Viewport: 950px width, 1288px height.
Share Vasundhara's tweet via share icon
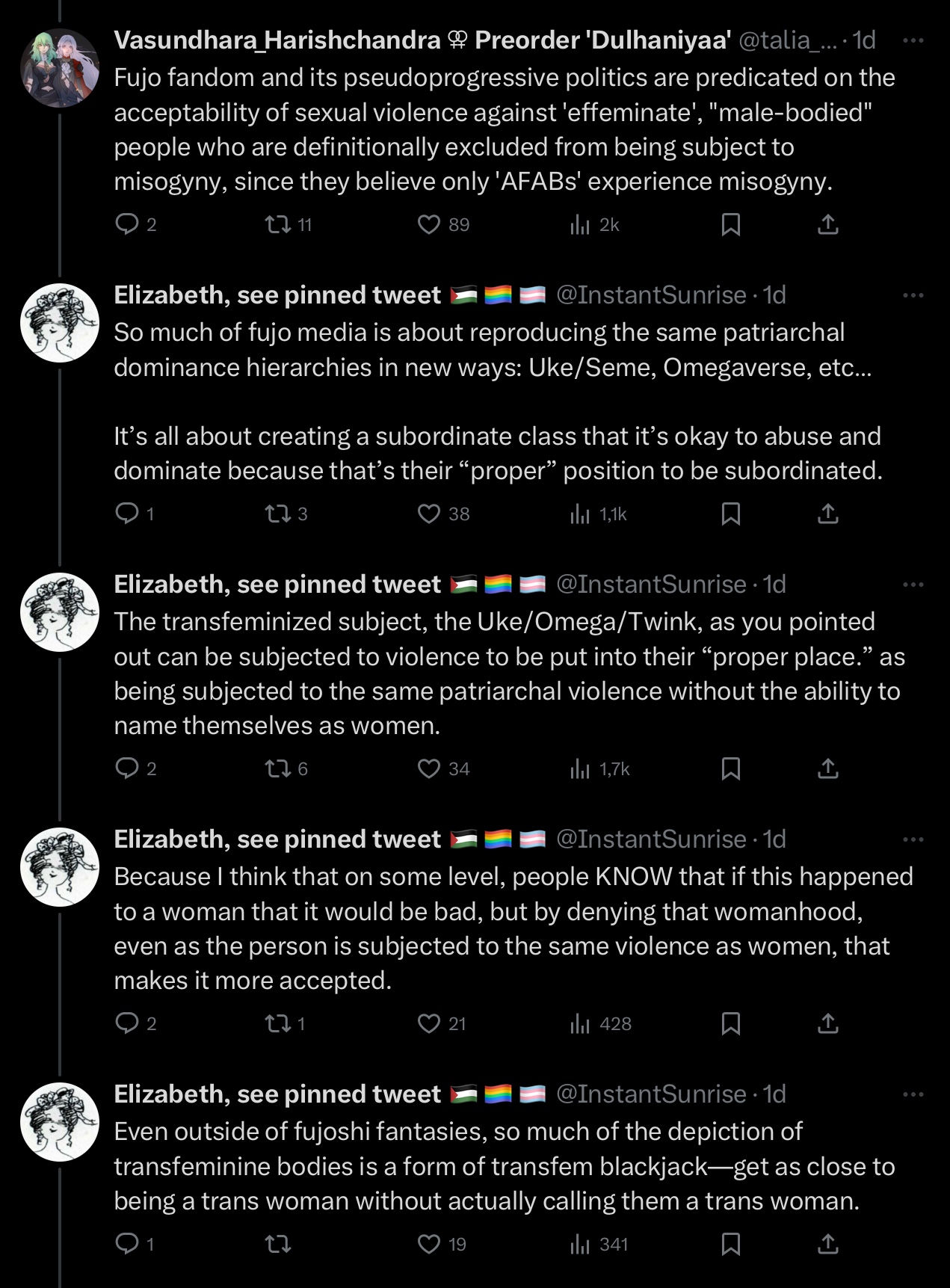827,224
